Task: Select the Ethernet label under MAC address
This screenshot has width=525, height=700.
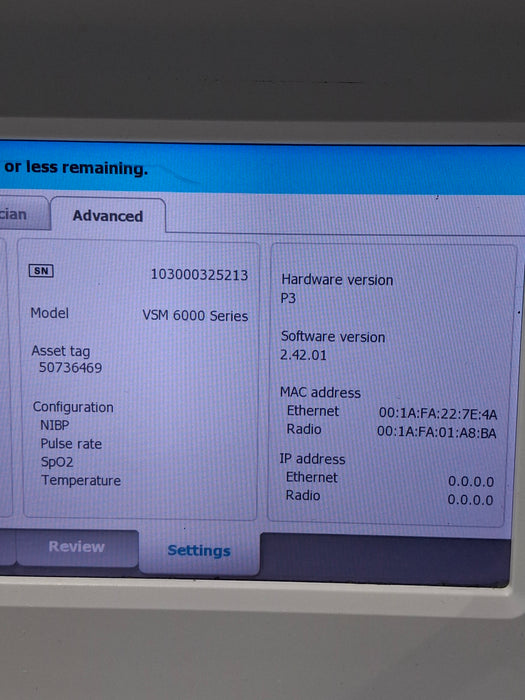Action: click(312, 411)
